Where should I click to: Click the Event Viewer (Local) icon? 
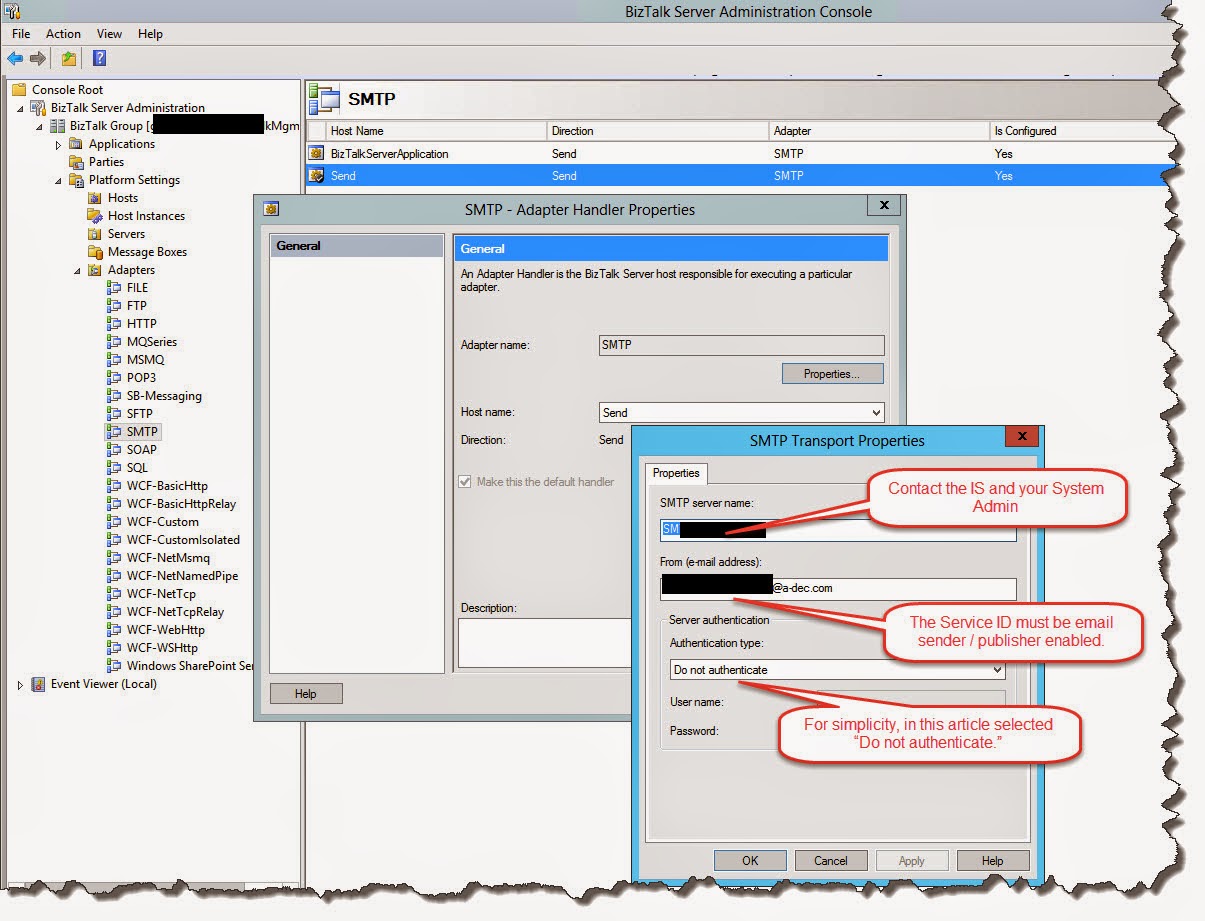click(x=39, y=685)
